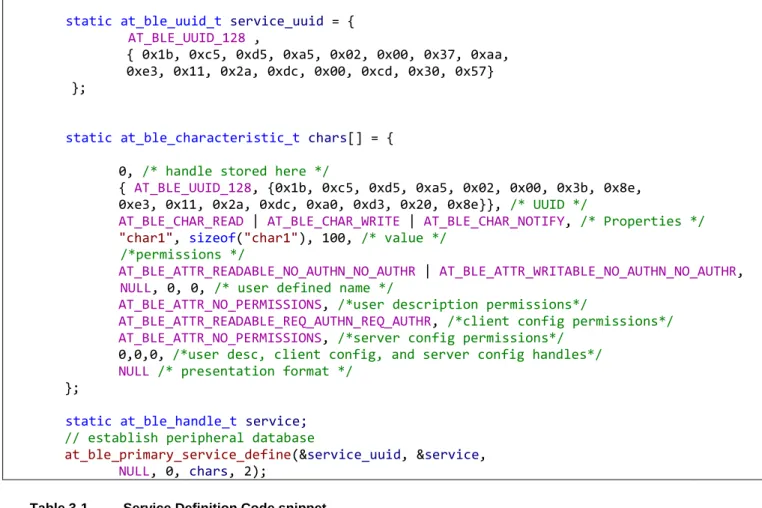Click the '/* Properties */' comment
The width and height of the screenshot is (762, 508).
point(642,221)
